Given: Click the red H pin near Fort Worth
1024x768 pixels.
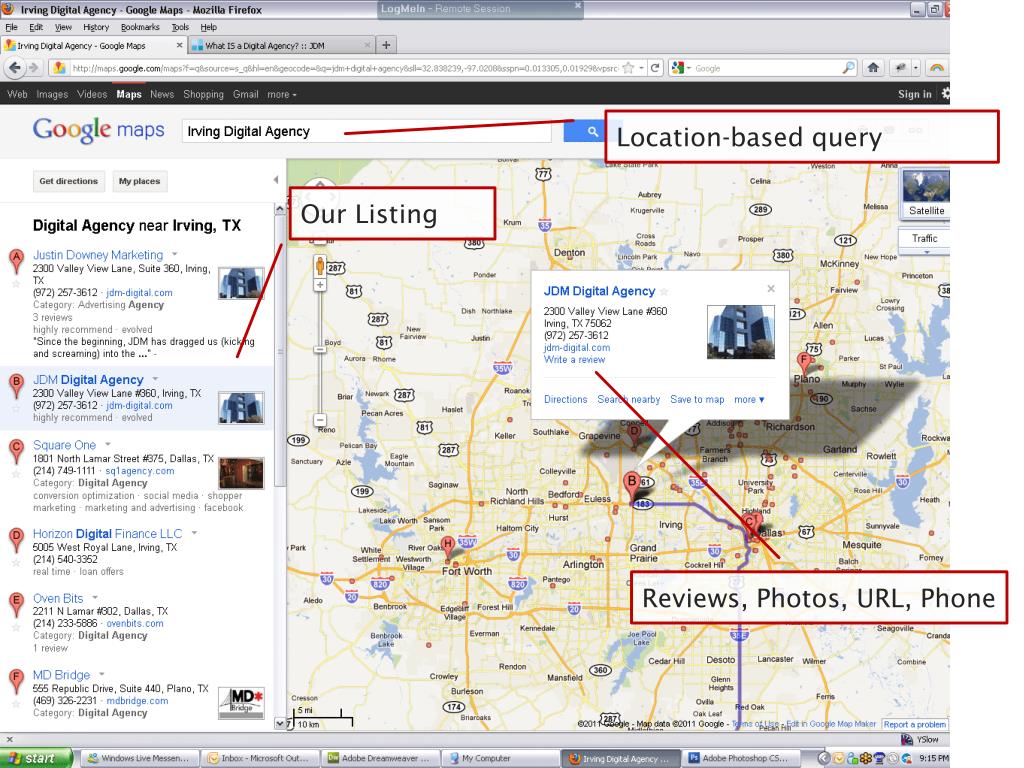Looking at the screenshot, I should [448, 547].
